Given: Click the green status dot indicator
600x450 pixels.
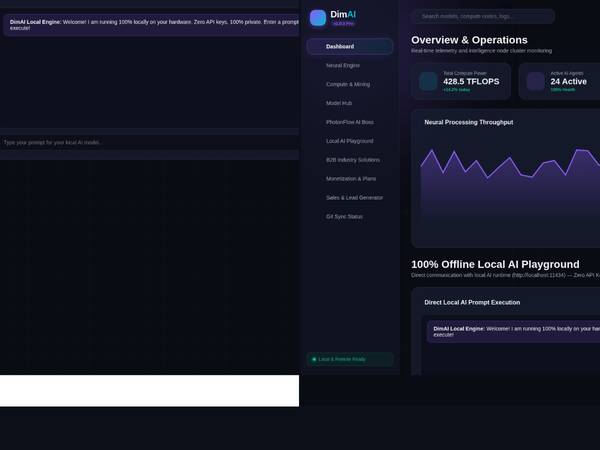Looking at the screenshot, I should pos(314,359).
